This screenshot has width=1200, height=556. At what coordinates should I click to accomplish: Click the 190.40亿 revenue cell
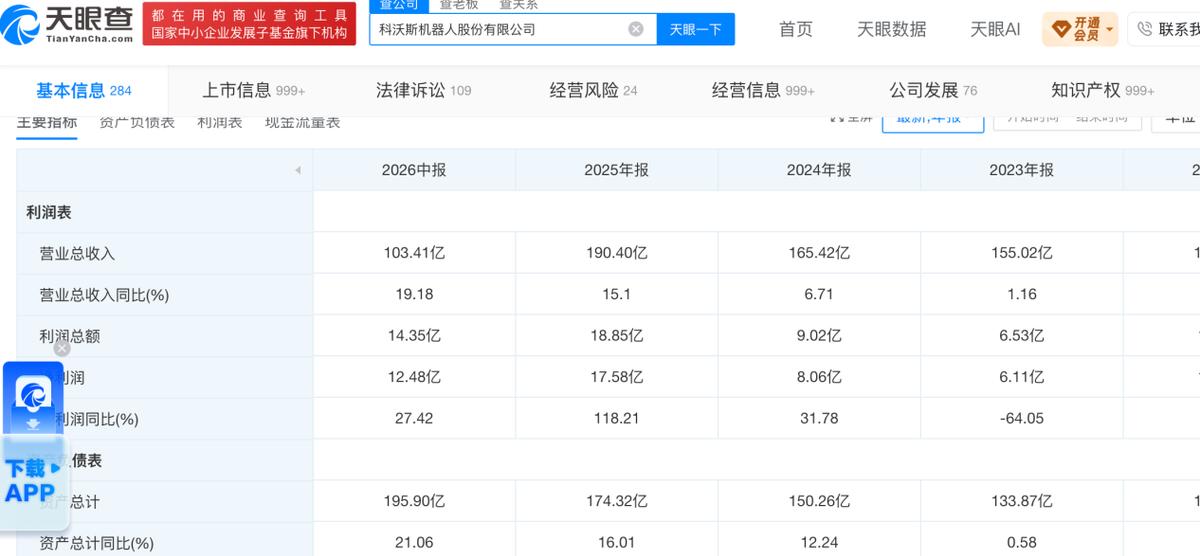tap(616, 253)
